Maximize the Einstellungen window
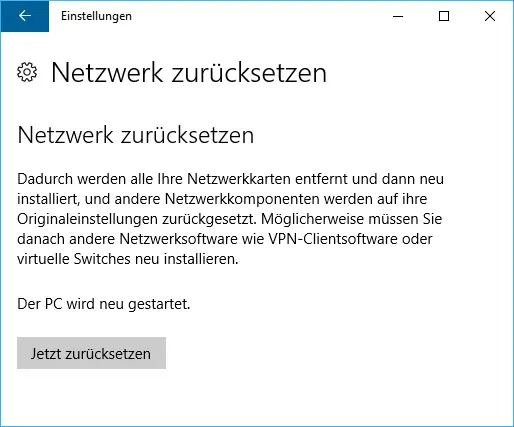 pos(444,16)
